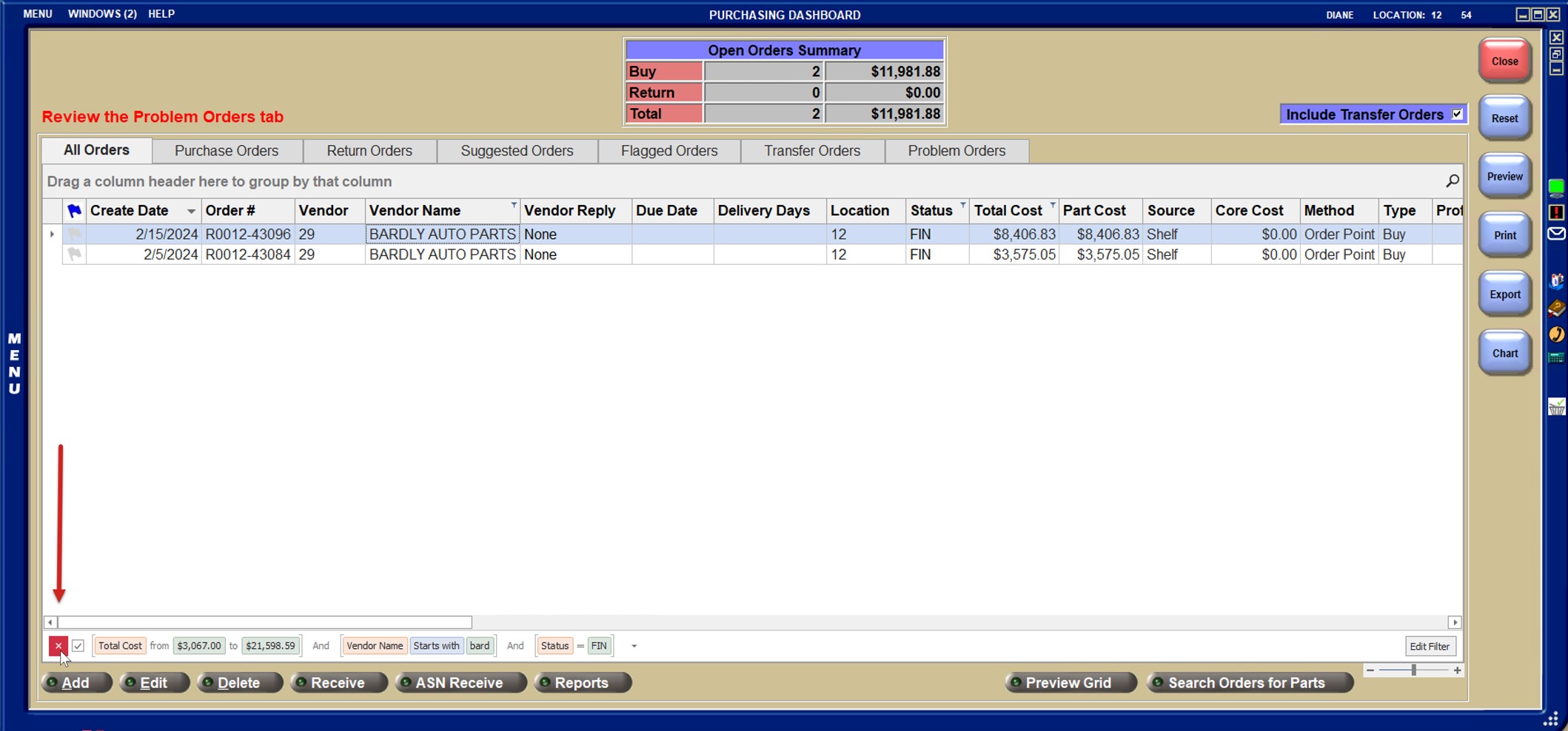Open the WINDOWS (2) menu
The image size is (1568, 731).
[102, 14]
